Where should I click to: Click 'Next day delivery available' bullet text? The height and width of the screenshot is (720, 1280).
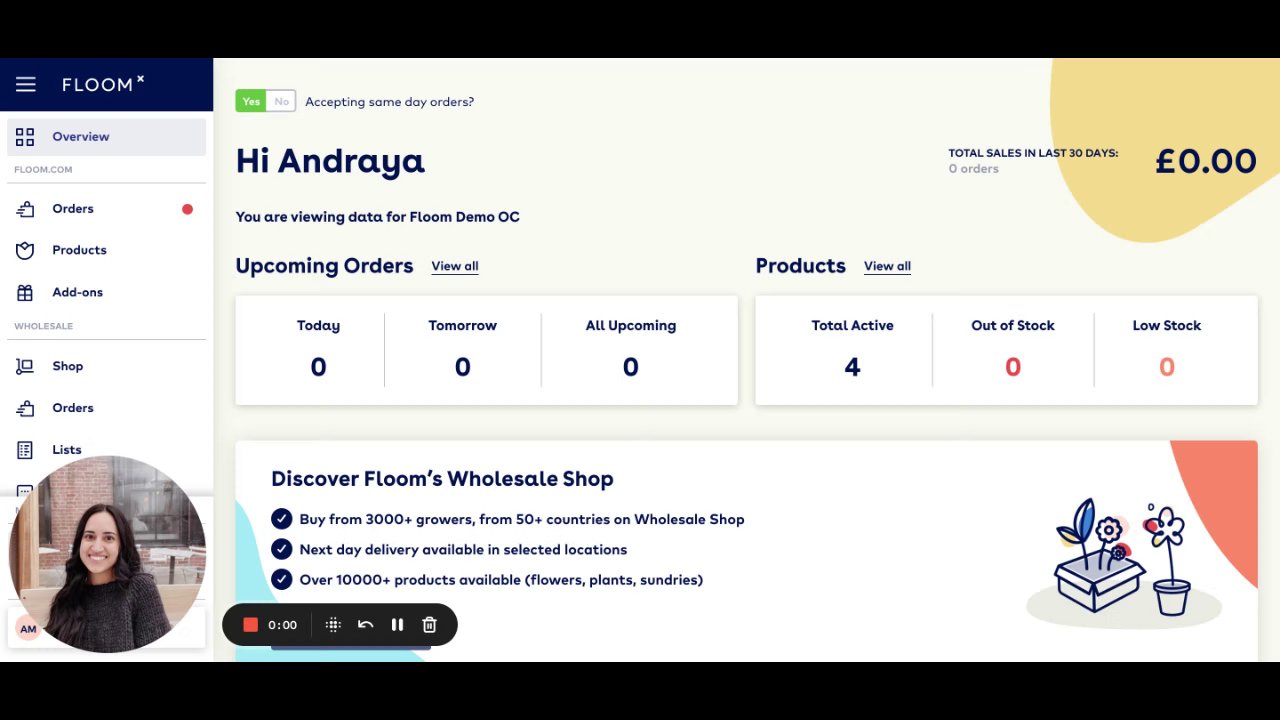463,550
